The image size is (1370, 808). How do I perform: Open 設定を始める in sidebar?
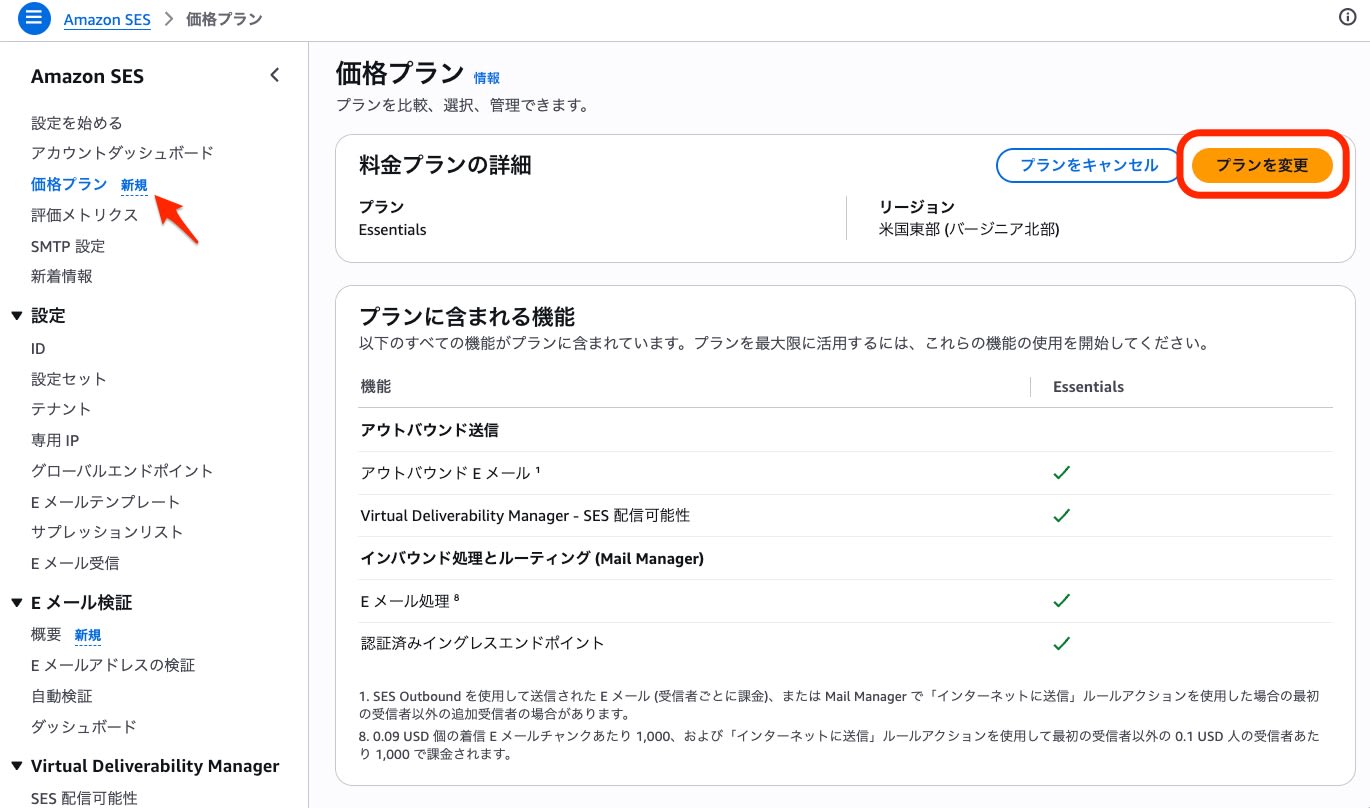[77, 123]
